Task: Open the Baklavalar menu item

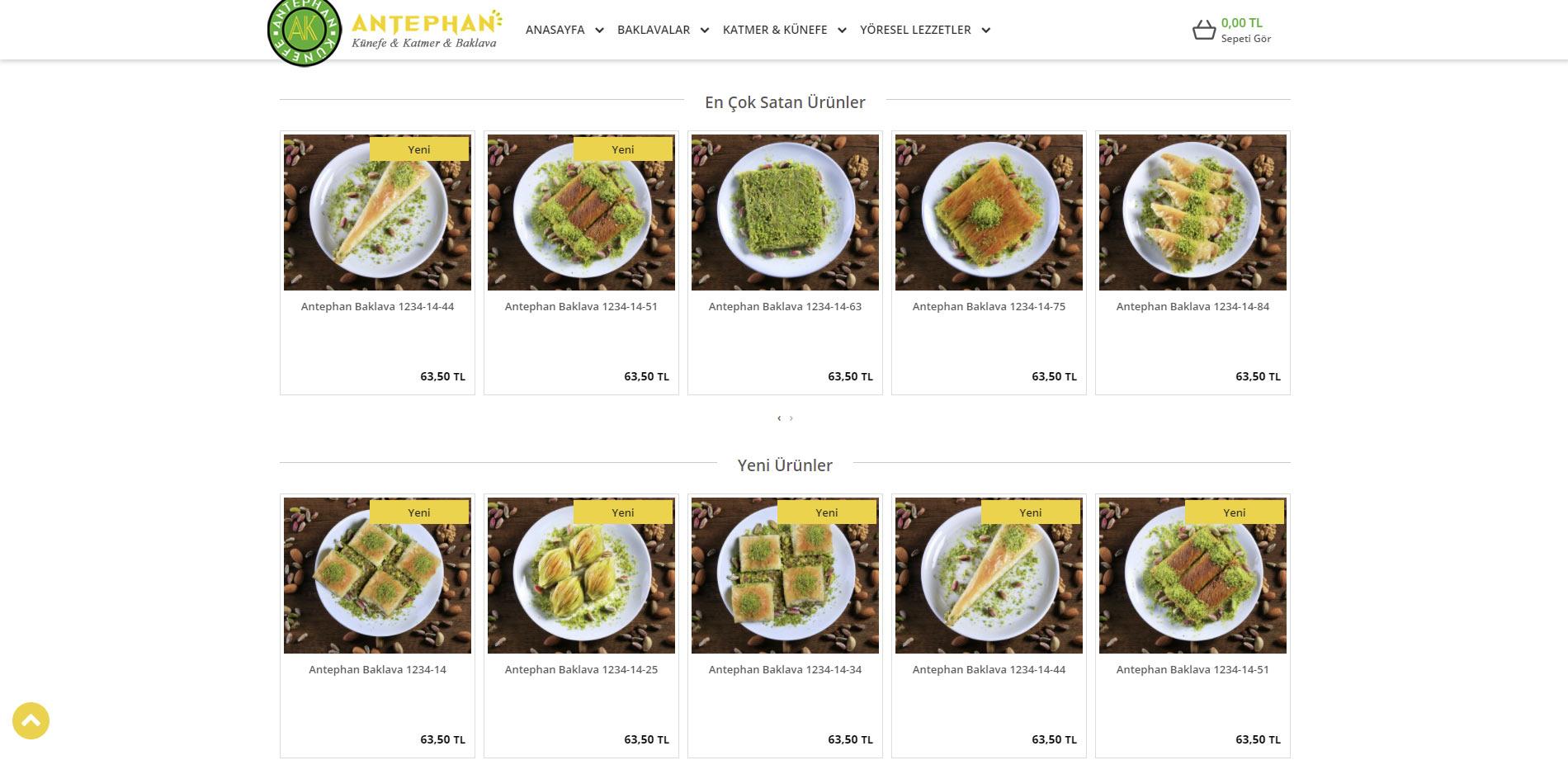Action: pyautogui.click(x=654, y=30)
